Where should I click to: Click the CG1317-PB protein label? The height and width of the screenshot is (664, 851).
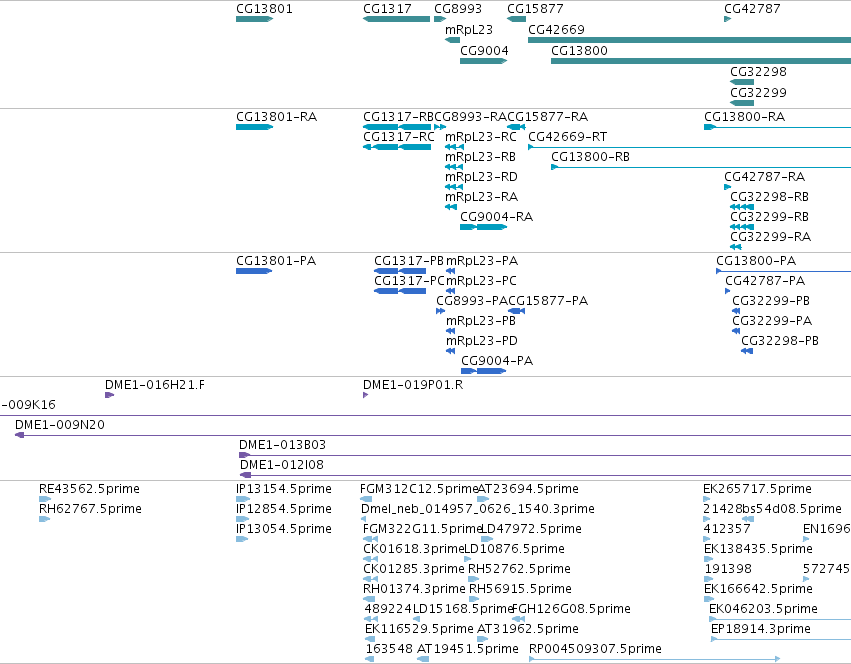pos(409,261)
